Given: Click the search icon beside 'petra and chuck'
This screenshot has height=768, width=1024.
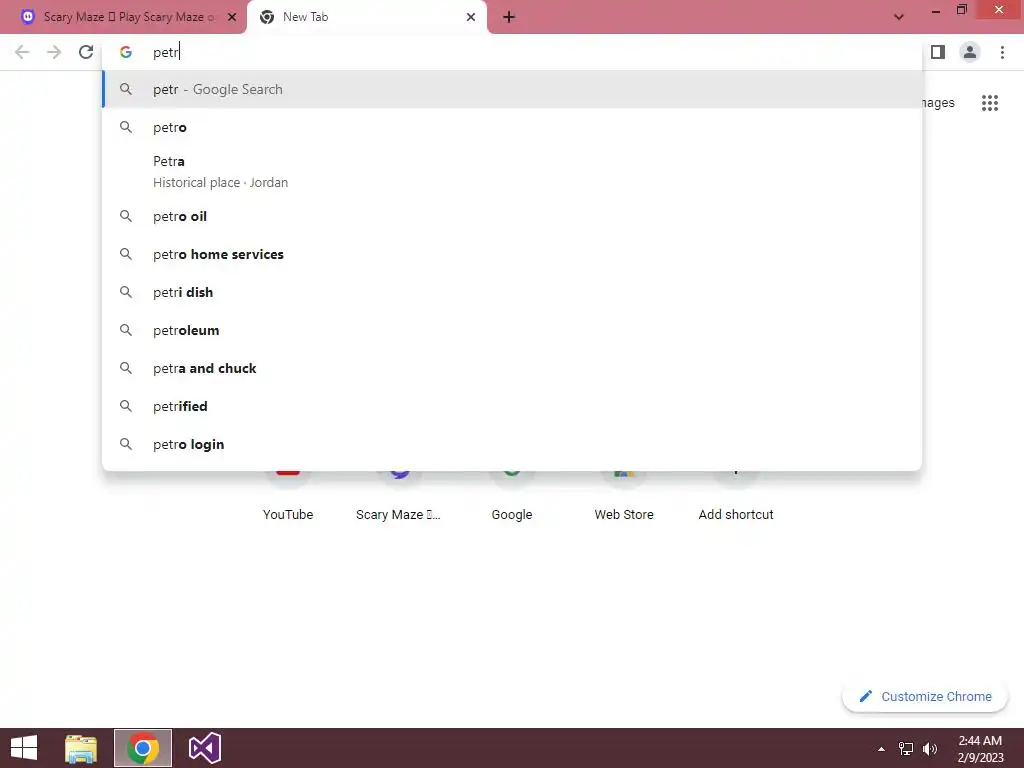Looking at the screenshot, I should pos(126,368).
